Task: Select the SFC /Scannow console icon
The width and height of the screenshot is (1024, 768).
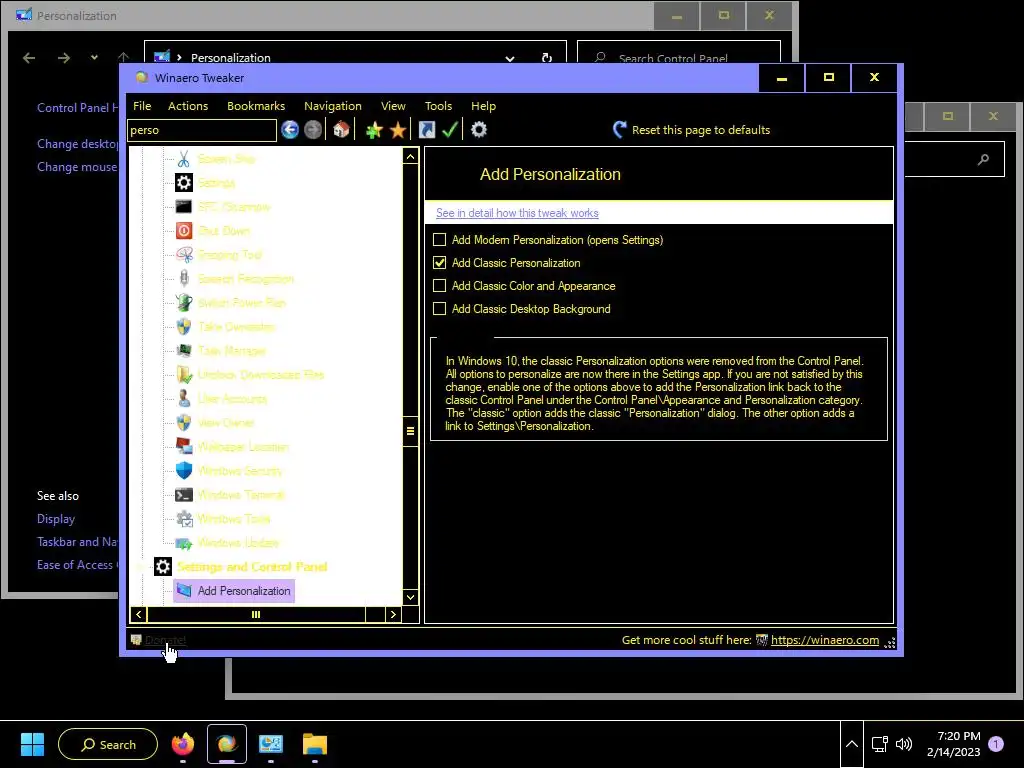Action: (184, 207)
